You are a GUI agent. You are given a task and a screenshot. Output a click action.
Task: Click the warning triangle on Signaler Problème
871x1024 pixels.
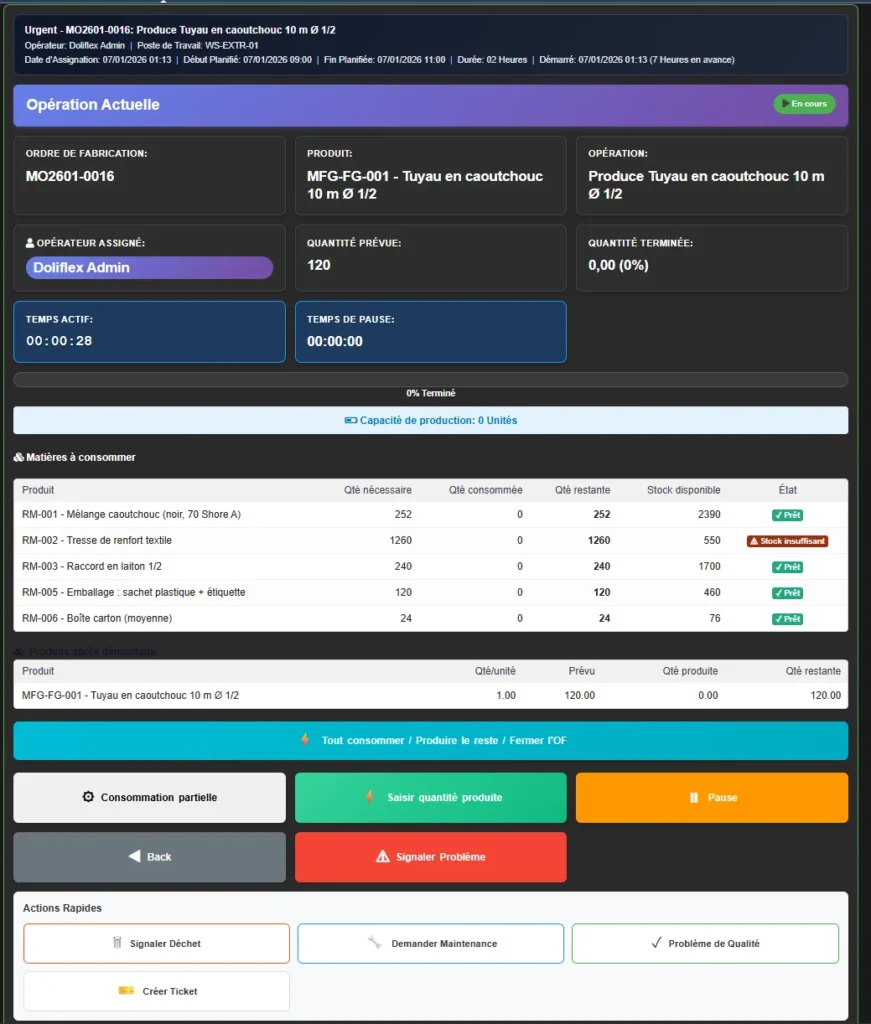click(x=382, y=857)
